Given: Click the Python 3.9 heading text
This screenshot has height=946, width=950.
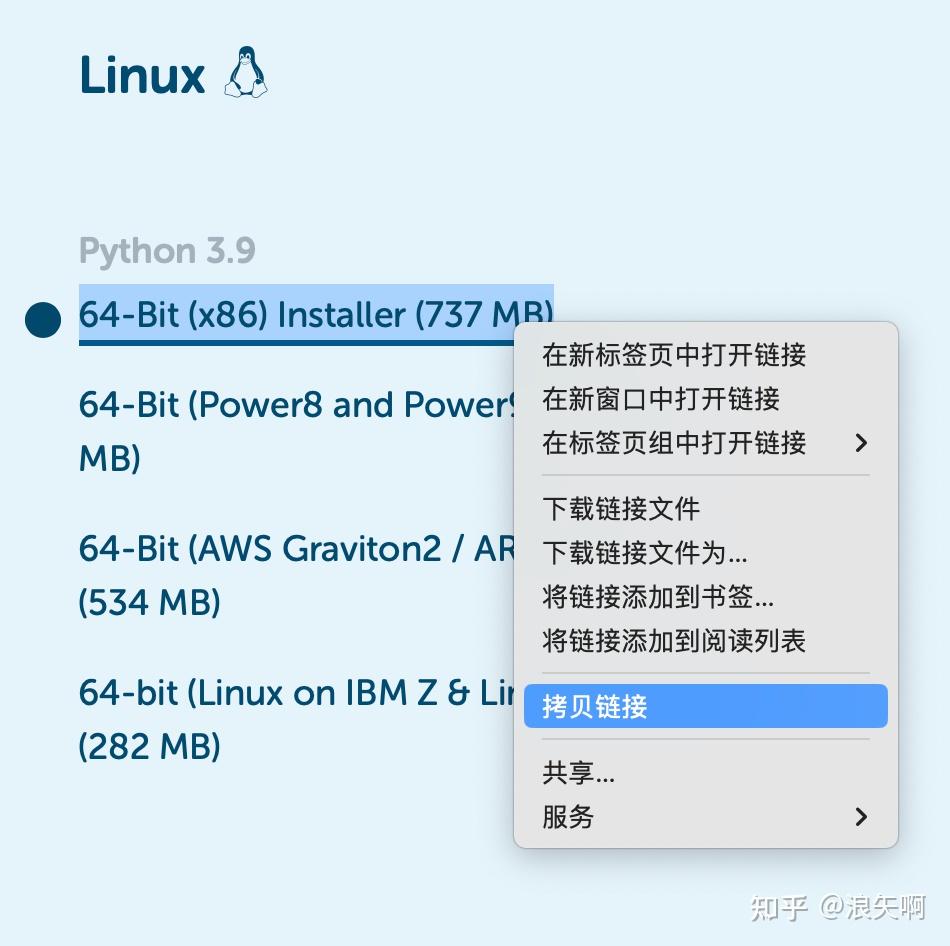Looking at the screenshot, I should (x=167, y=250).
